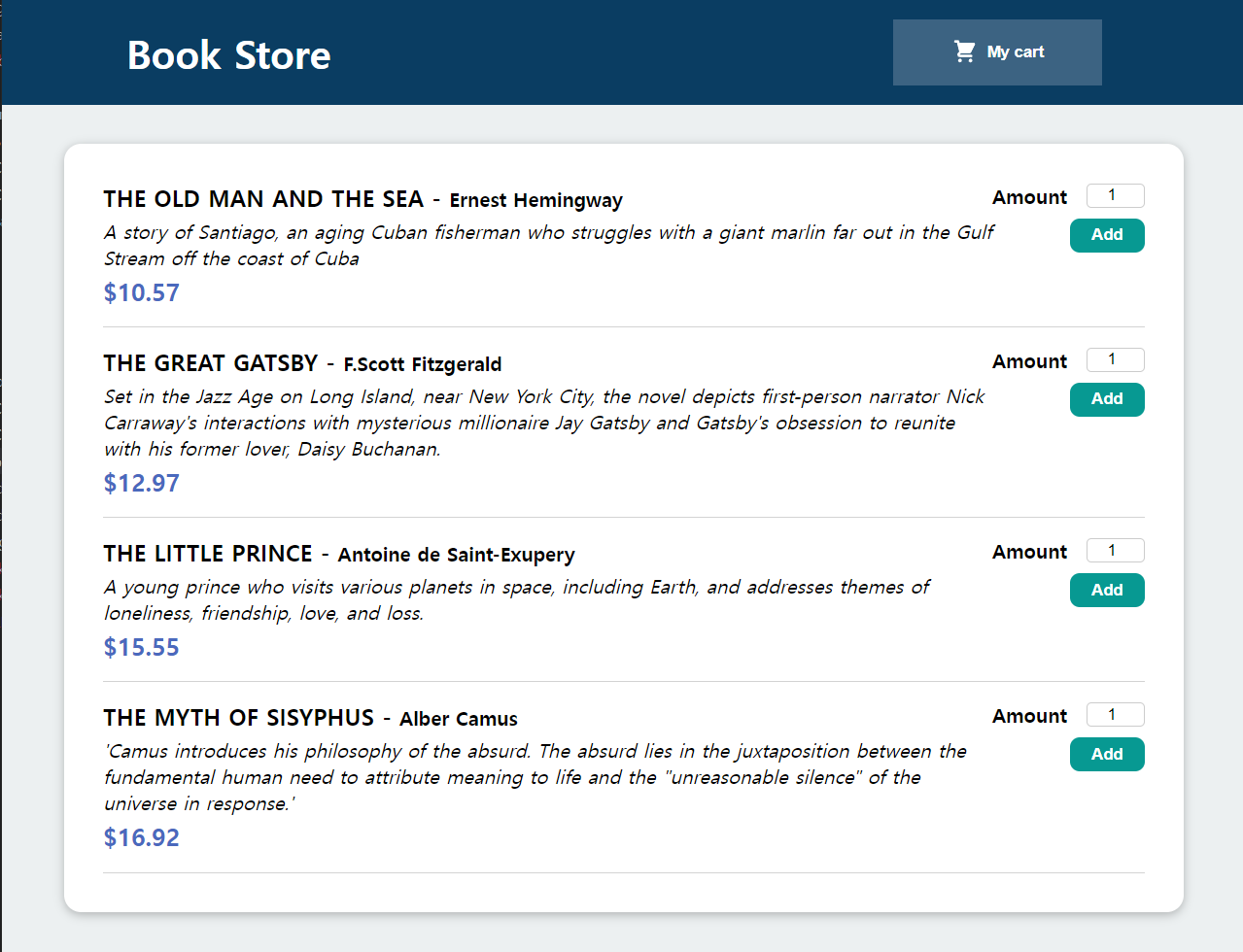Click the $15.55 price label

(x=141, y=647)
